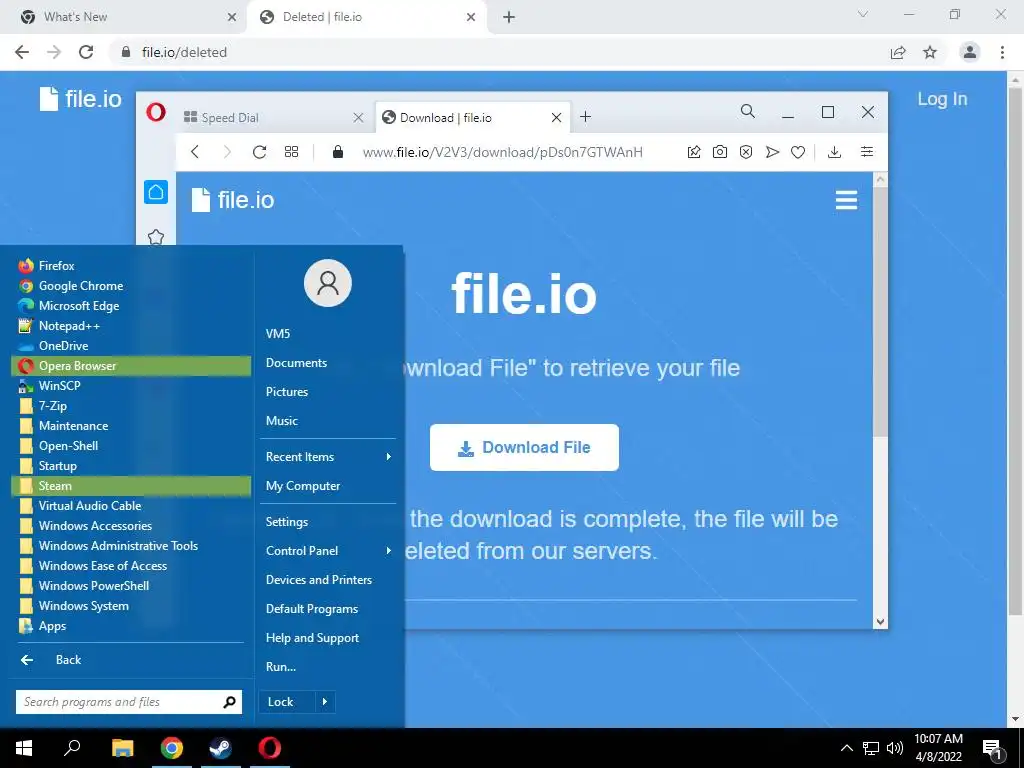
Task: Add page to Opera bookmarks heart
Action: 798,152
